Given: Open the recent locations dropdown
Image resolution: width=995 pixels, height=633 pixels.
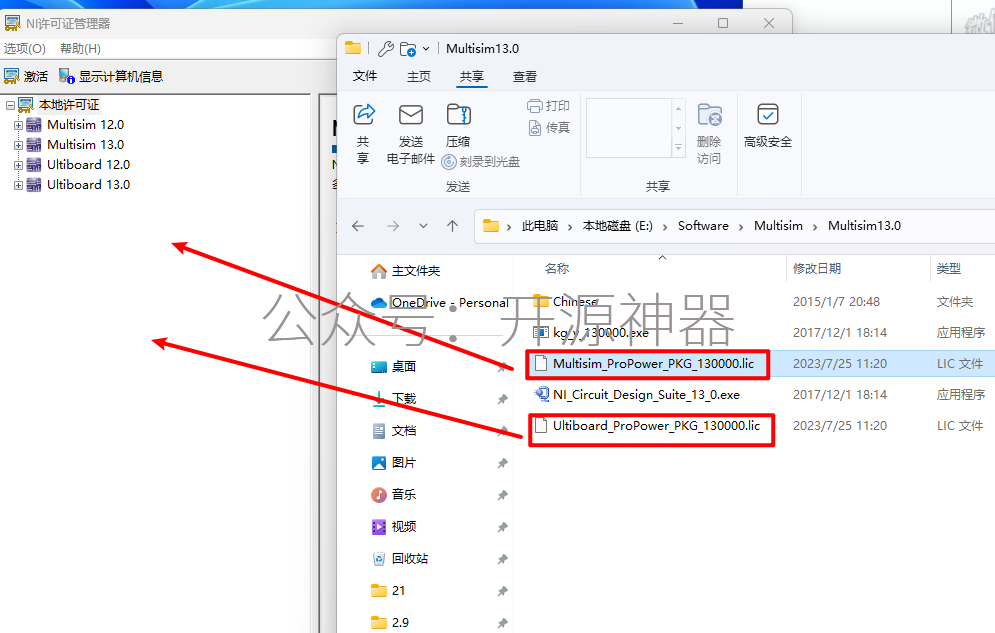Looking at the screenshot, I should pyautogui.click(x=423, y=226).
